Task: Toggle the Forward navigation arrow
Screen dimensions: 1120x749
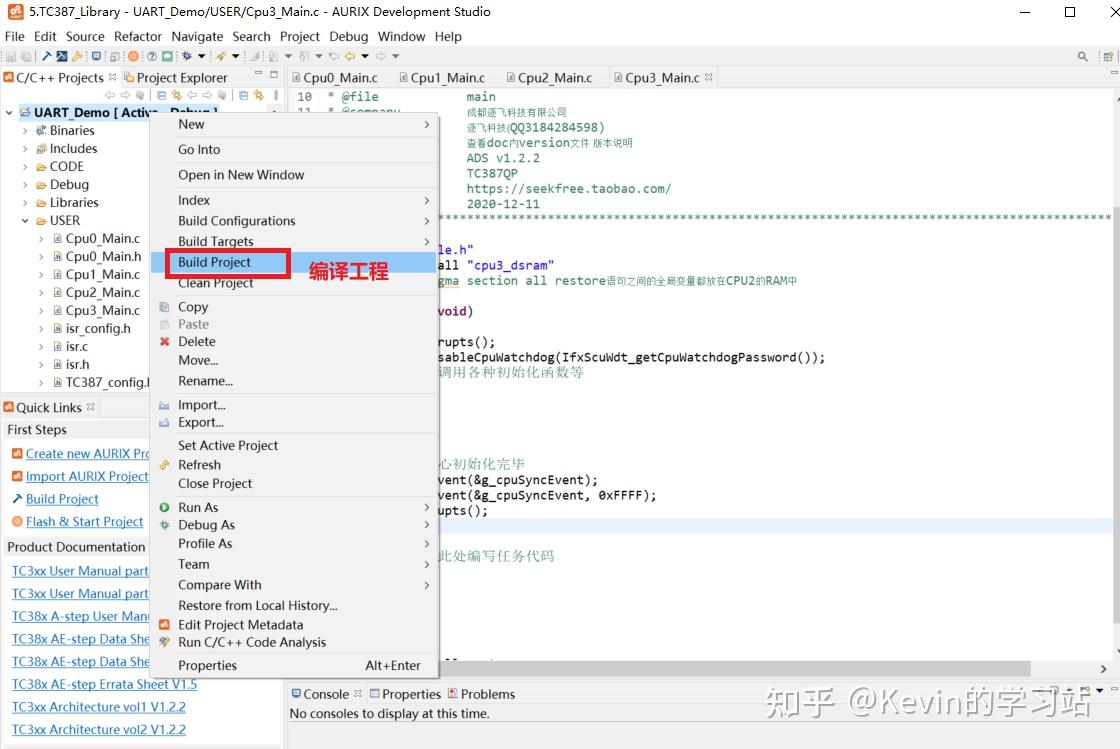Action: tap(125, 95)
